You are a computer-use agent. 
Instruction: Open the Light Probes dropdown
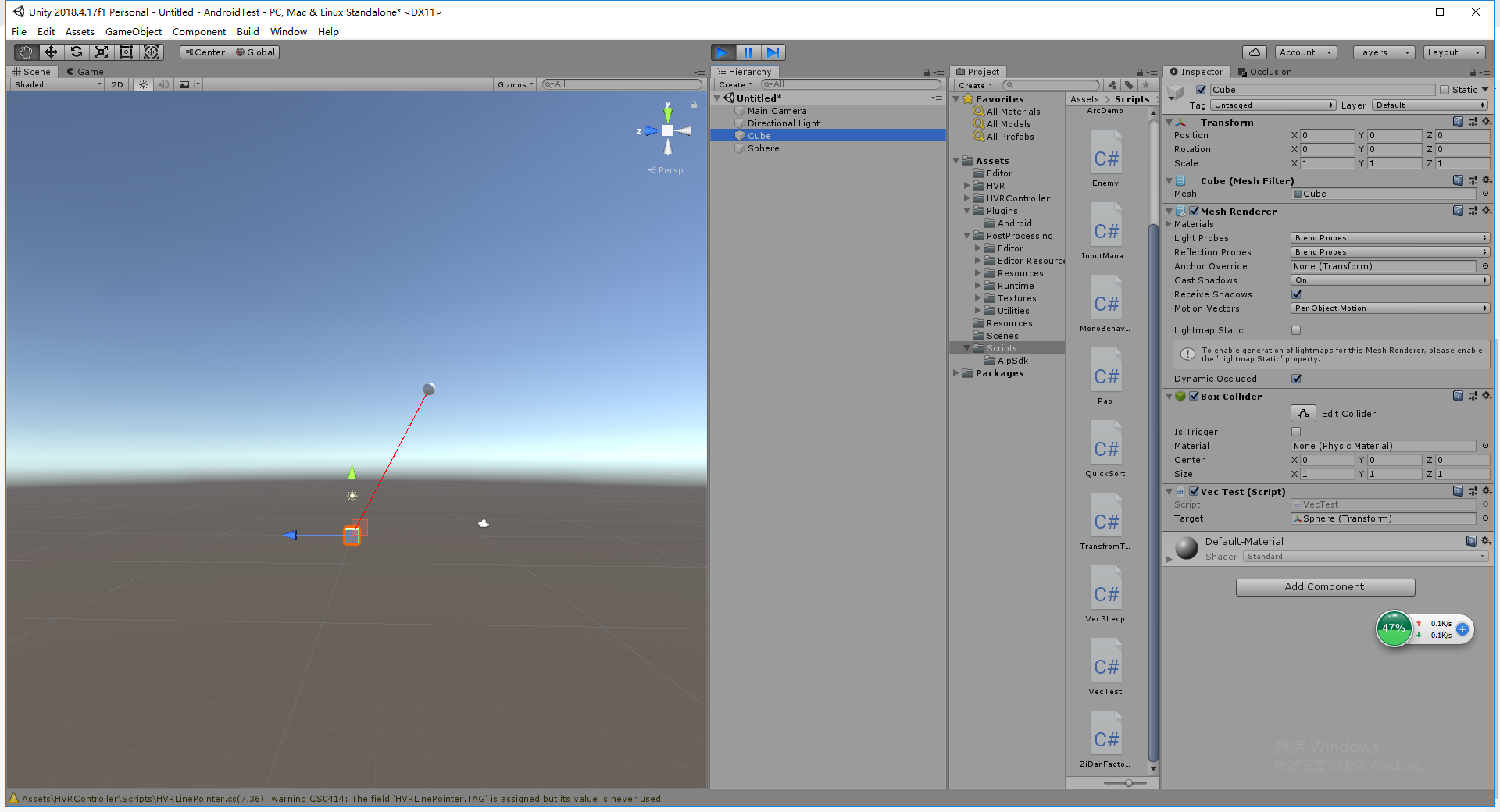click(x=1389, y=237)
